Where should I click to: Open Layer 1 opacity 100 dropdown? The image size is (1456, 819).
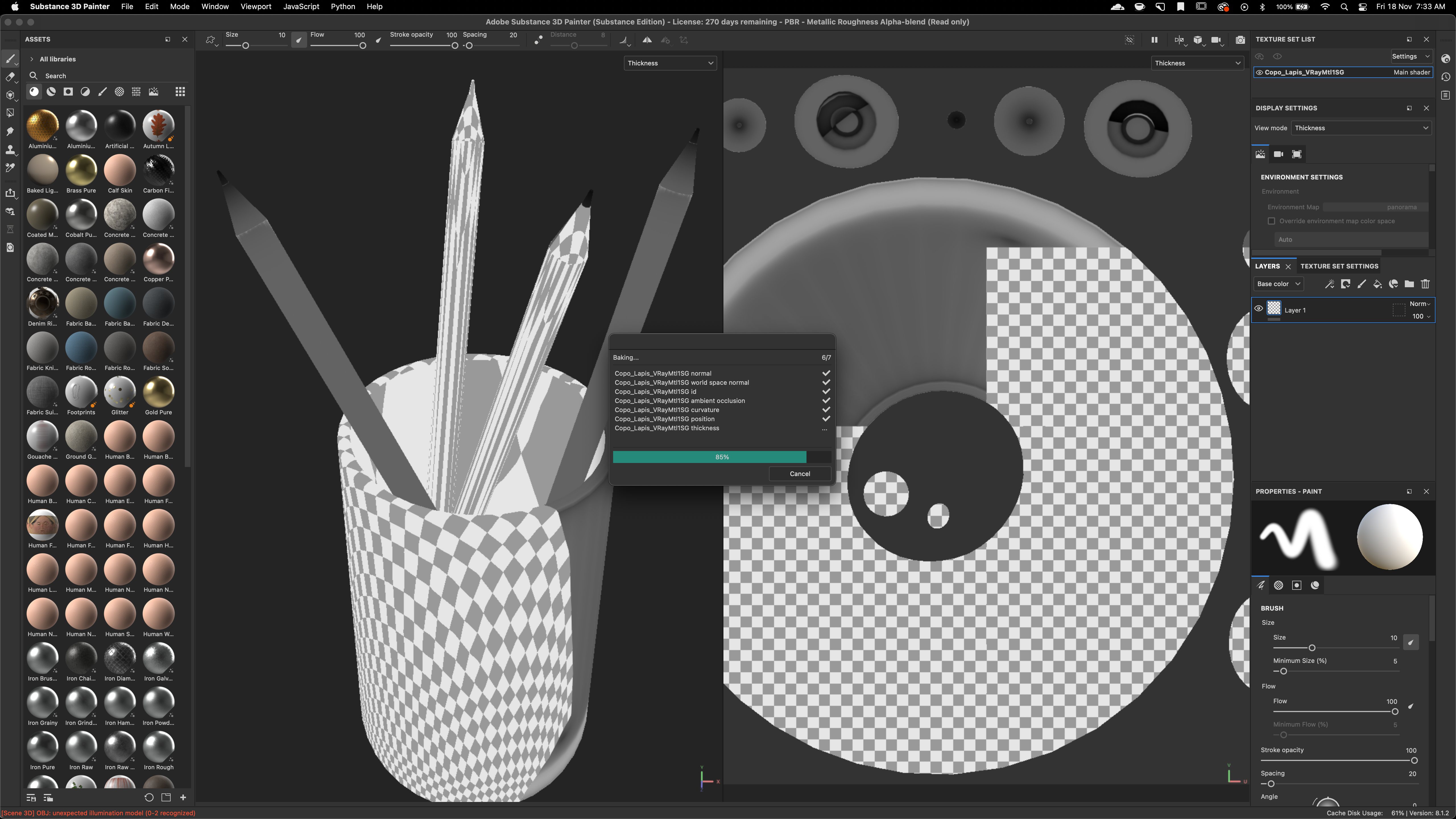[1422, 317]
